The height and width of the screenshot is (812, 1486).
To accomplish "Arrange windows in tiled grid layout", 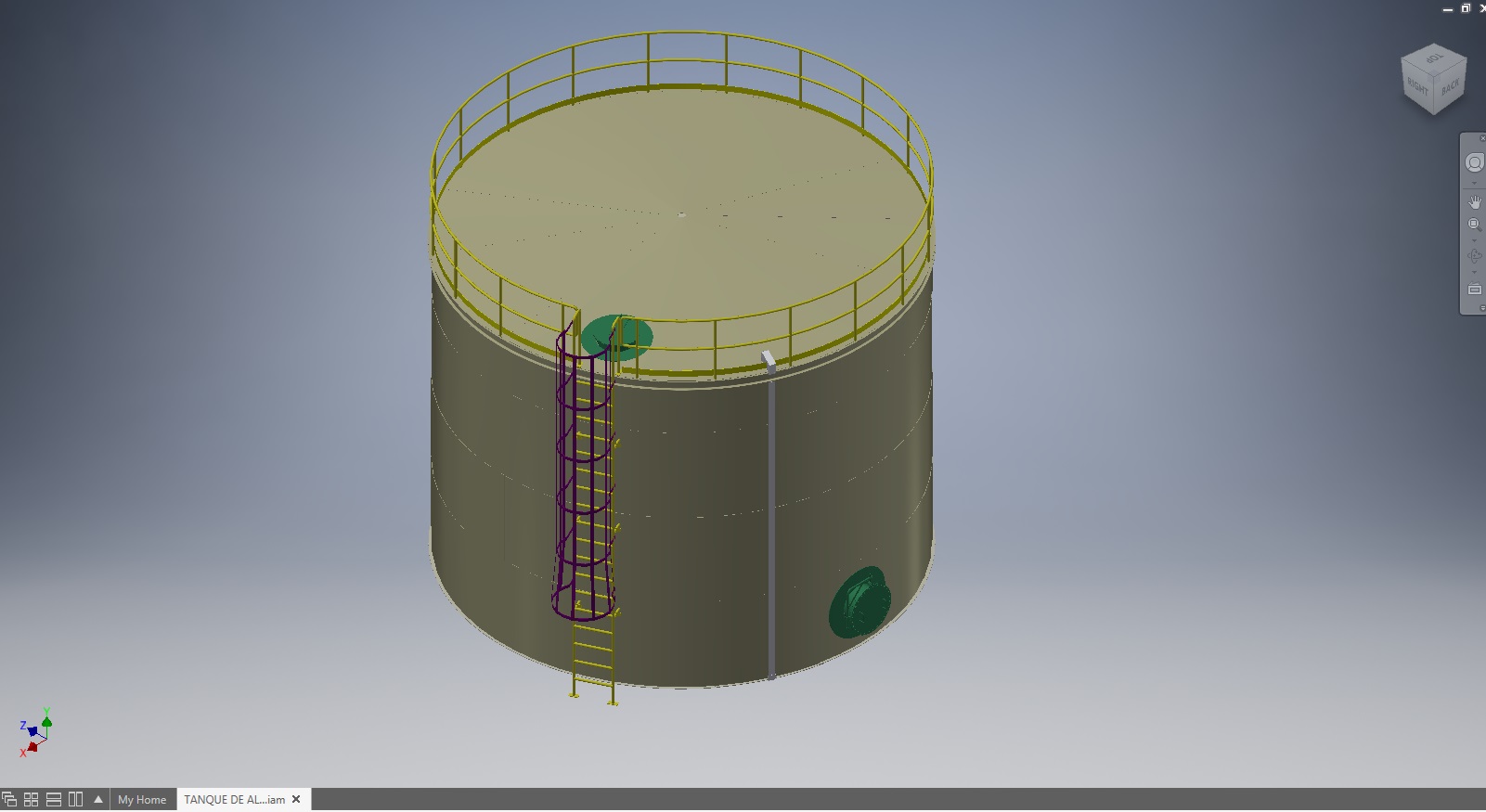I will (x=31, y=799).
